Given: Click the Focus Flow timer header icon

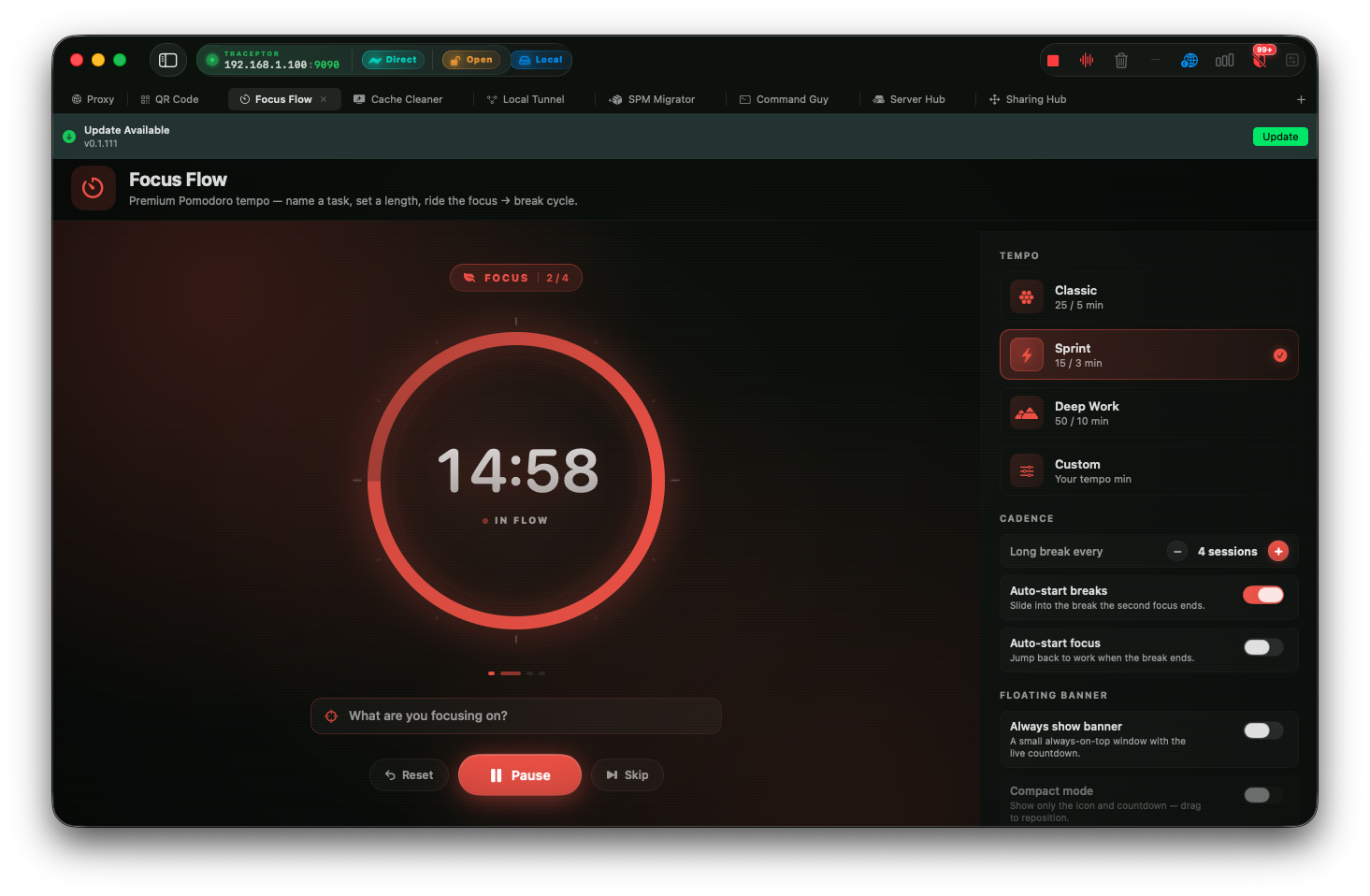Looking at the screenshot, I should pyautogui.click(x=94, y=188).
